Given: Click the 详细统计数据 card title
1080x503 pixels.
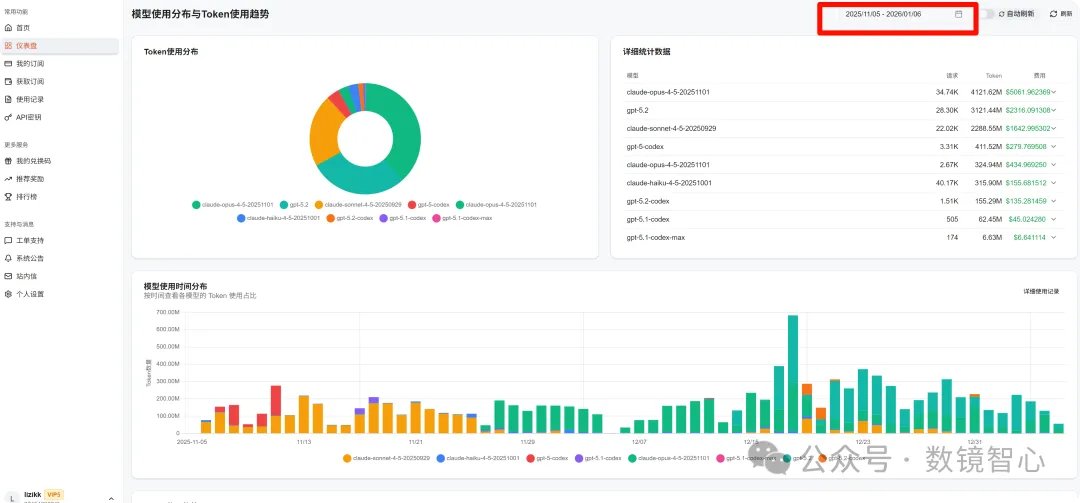Looking at the screenshot, I should pos(647,52).
